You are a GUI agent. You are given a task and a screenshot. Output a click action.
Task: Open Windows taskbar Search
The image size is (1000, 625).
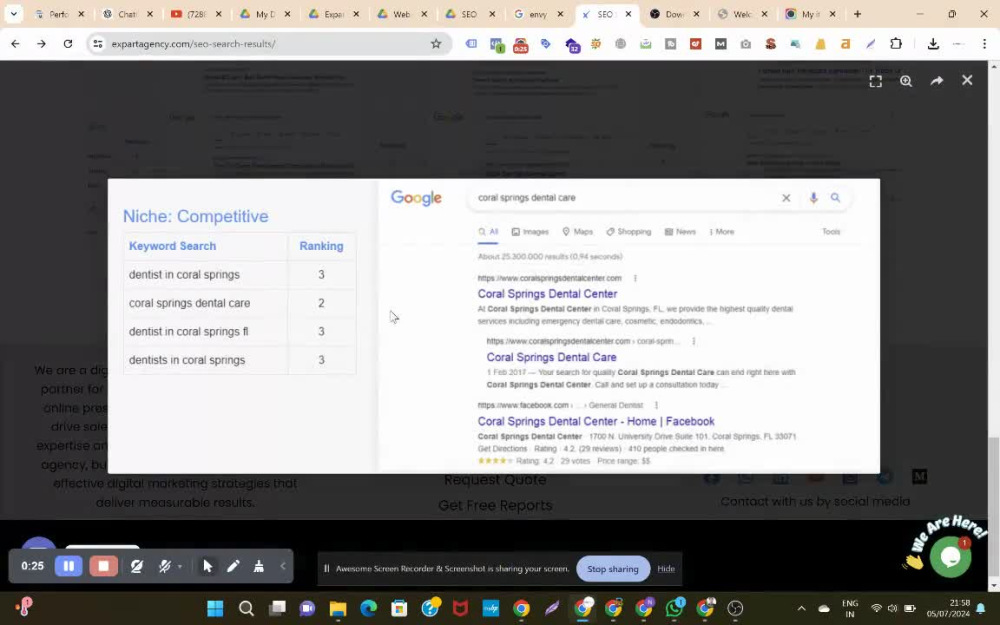[246, 608]
